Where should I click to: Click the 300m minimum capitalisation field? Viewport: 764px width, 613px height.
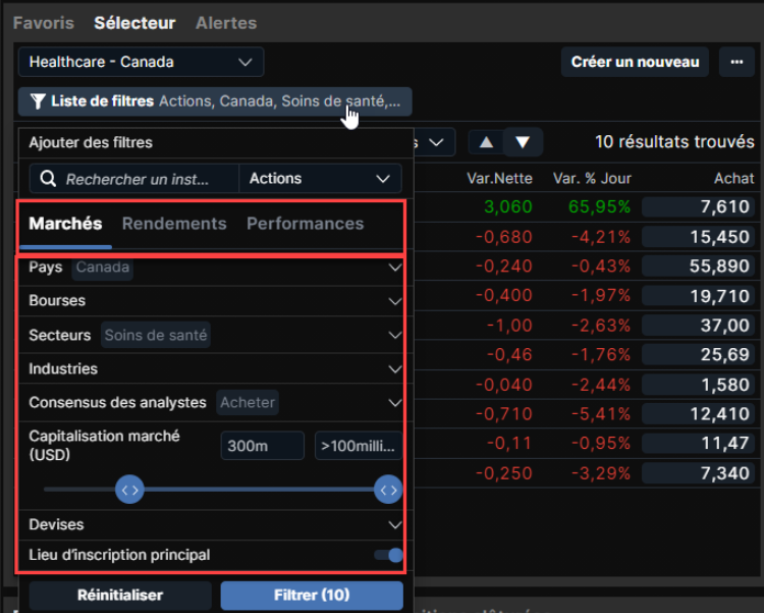pos(262,446)
